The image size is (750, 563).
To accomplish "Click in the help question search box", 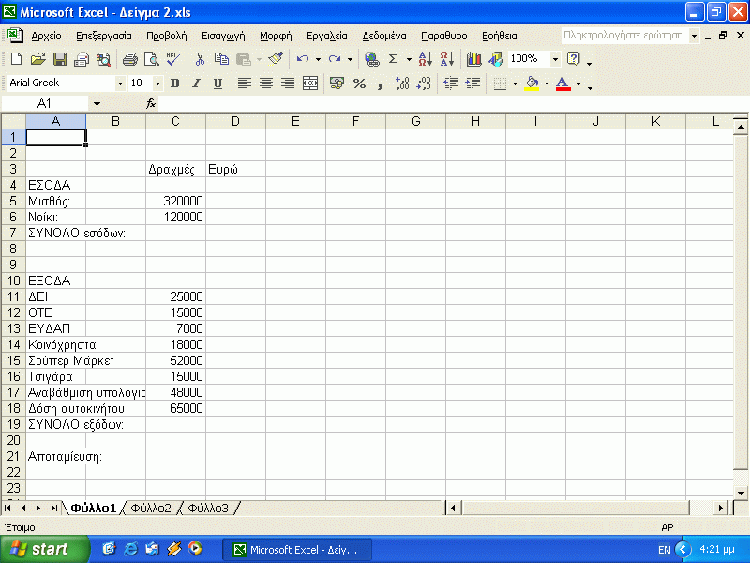I will (x=624, y=35).
